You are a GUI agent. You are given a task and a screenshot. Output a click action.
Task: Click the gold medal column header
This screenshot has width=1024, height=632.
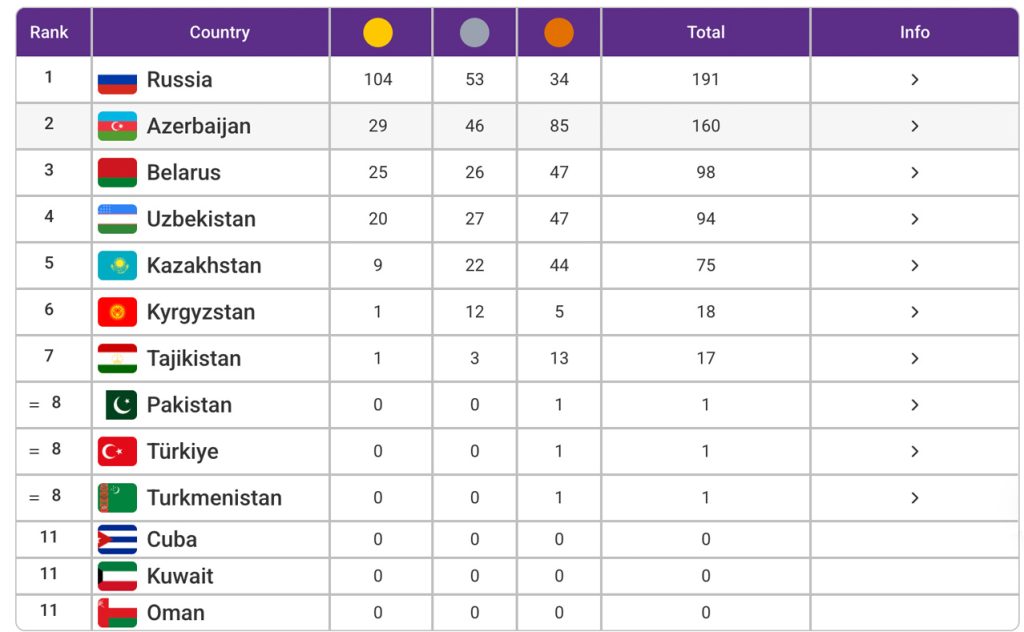[378, 33]
